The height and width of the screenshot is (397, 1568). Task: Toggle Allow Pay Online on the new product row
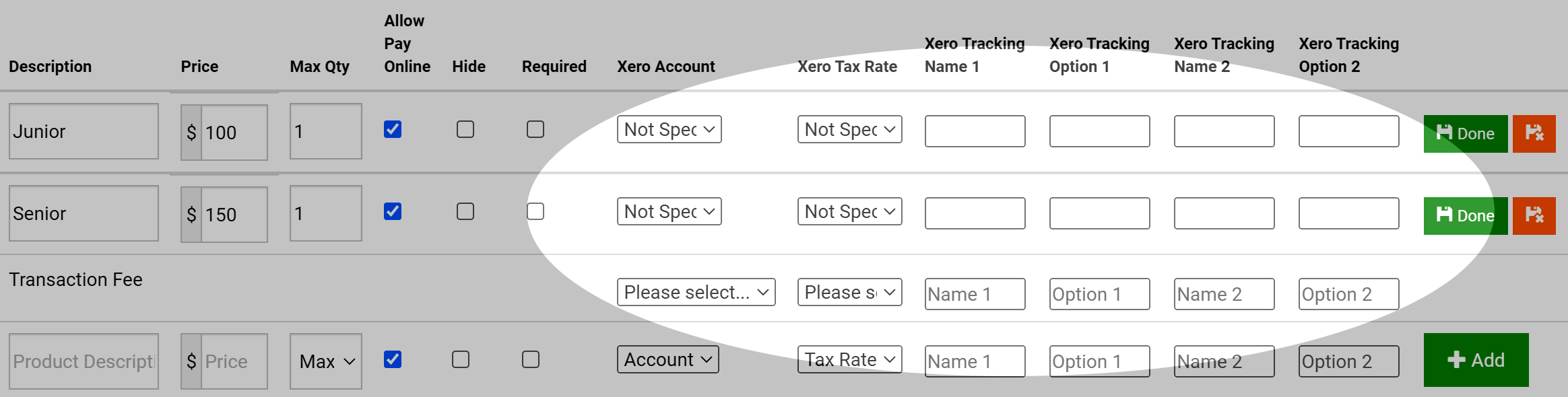coord(393,359)
